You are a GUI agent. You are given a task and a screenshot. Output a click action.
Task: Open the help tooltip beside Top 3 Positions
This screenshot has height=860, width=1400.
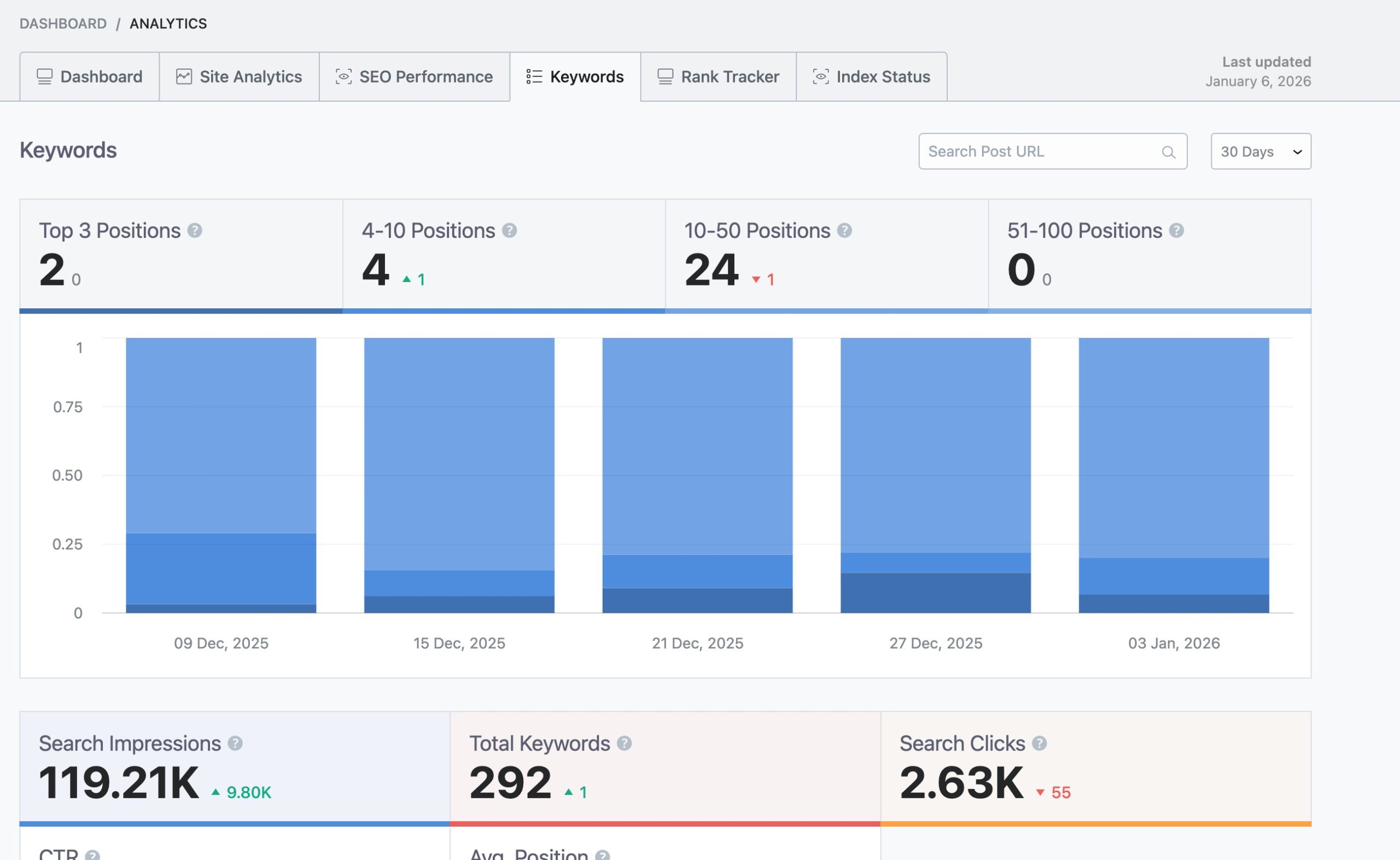click(x=196, y=230)
